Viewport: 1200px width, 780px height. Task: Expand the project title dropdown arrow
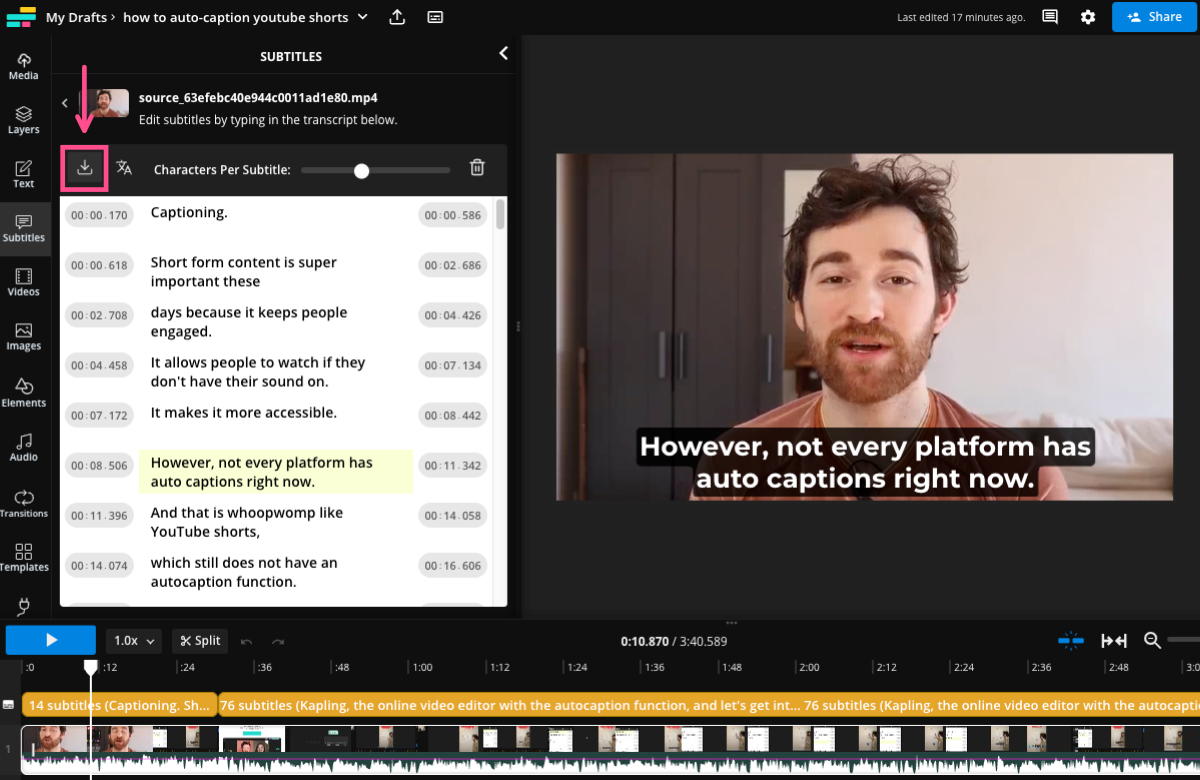point(362,17)
